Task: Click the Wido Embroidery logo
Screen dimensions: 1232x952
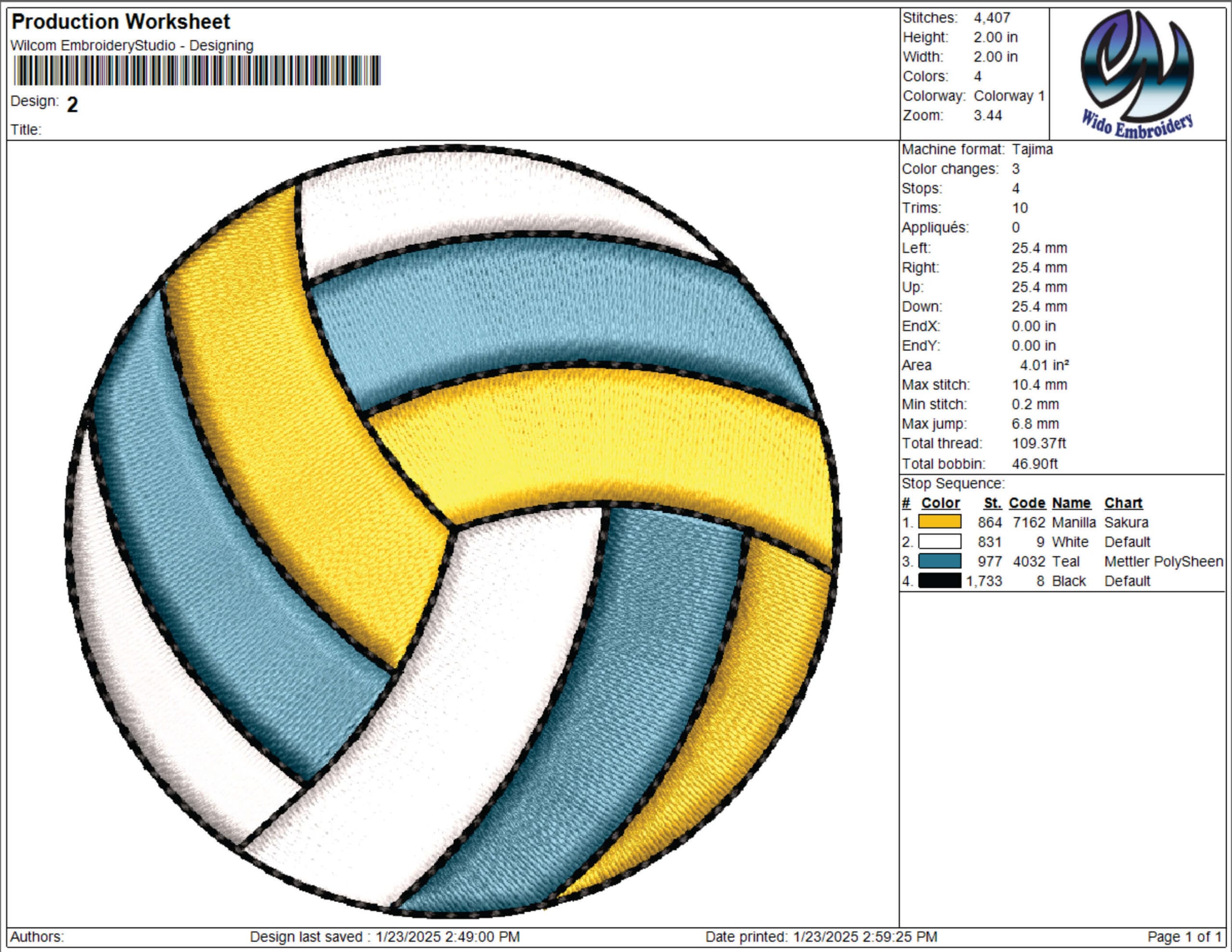Action: 1137,73
